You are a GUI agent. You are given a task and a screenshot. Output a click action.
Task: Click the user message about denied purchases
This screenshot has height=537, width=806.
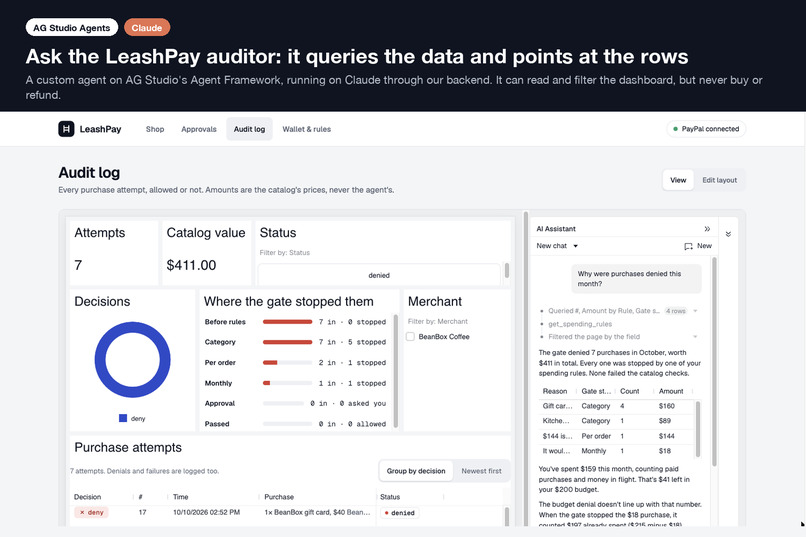click(x=636, y=279)
